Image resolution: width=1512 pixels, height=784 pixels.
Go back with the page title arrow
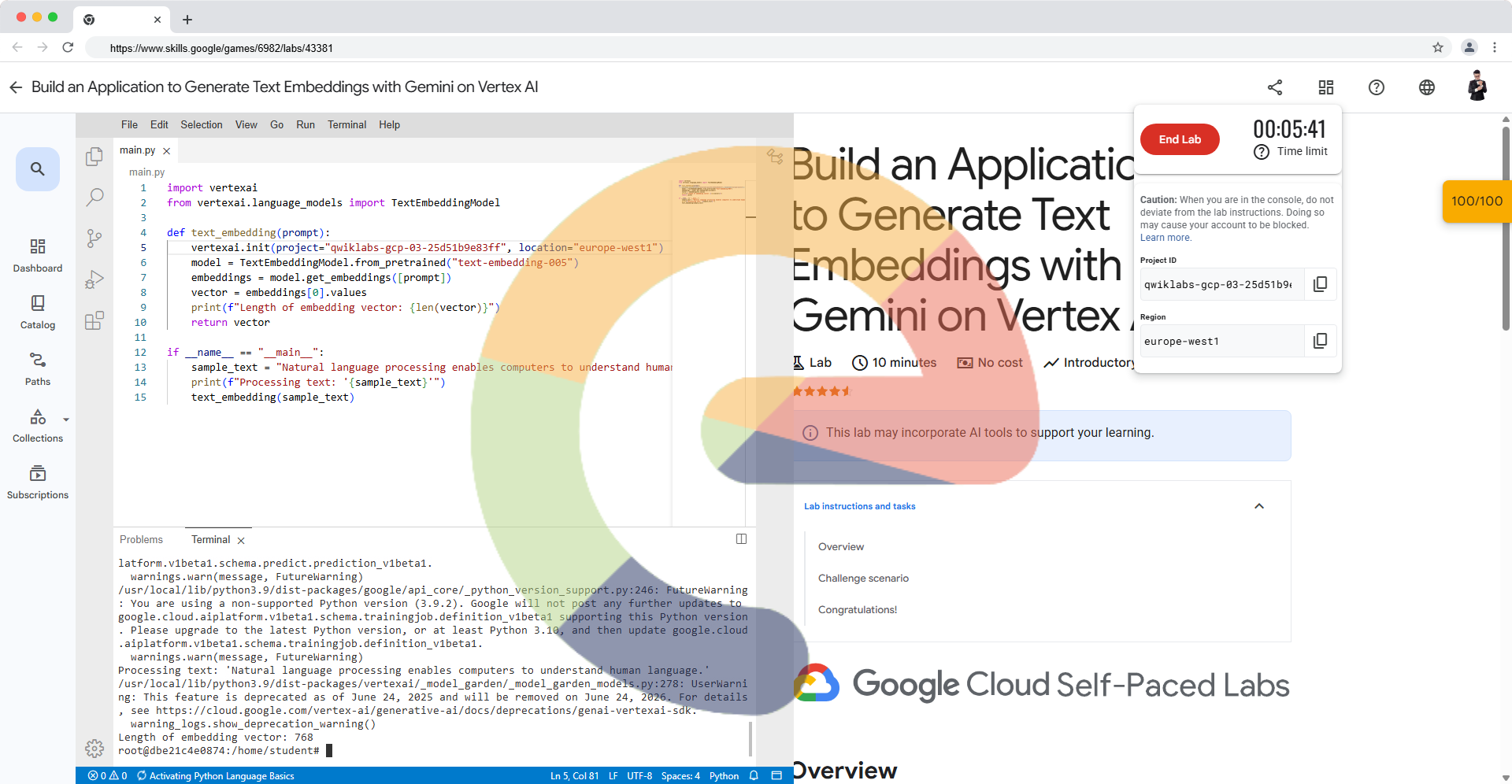16,87
